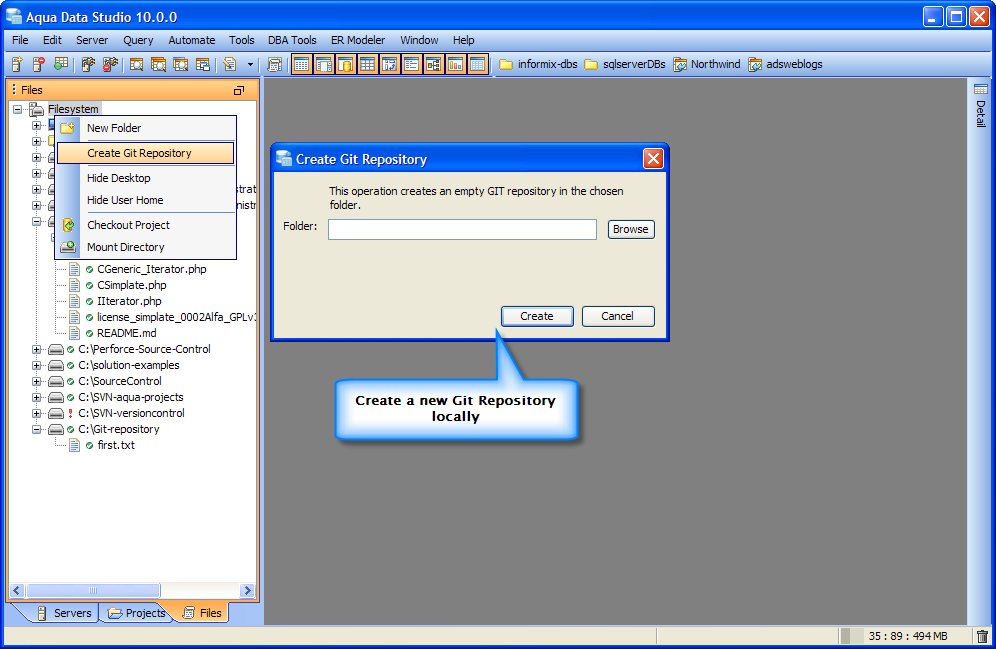Click the highlighted bar chart icon
Viewport: 996px width, 649px height.
pos(455,64)
